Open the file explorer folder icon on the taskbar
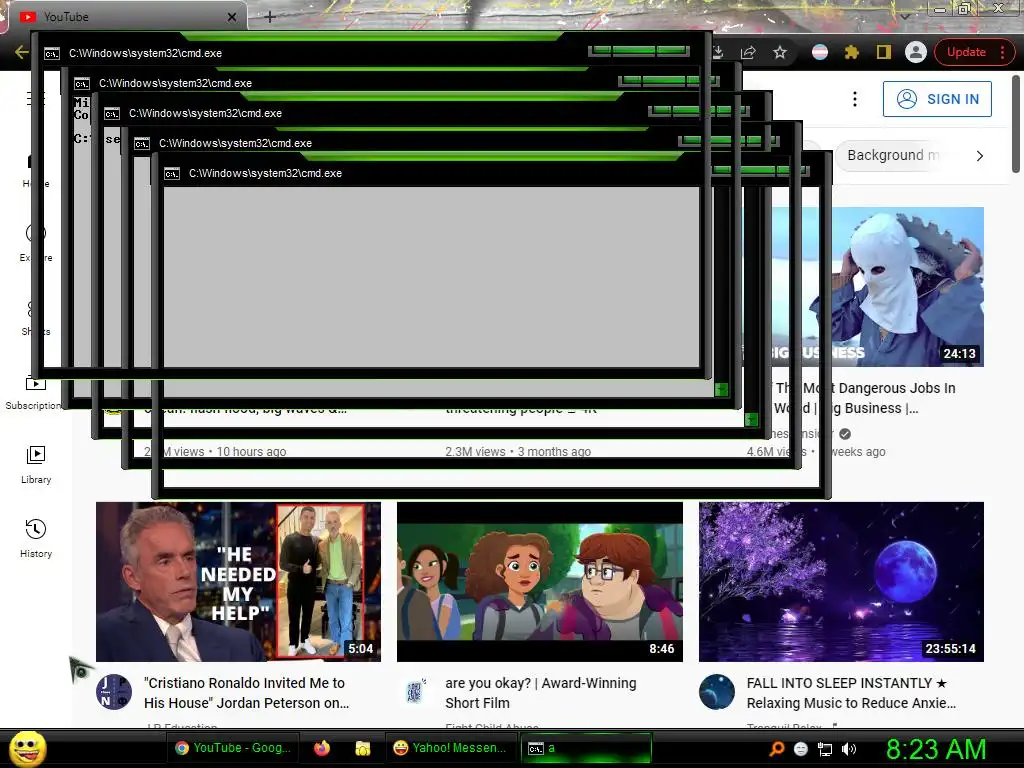This screenshot has height=768, width=1024. tap(362, 748)
